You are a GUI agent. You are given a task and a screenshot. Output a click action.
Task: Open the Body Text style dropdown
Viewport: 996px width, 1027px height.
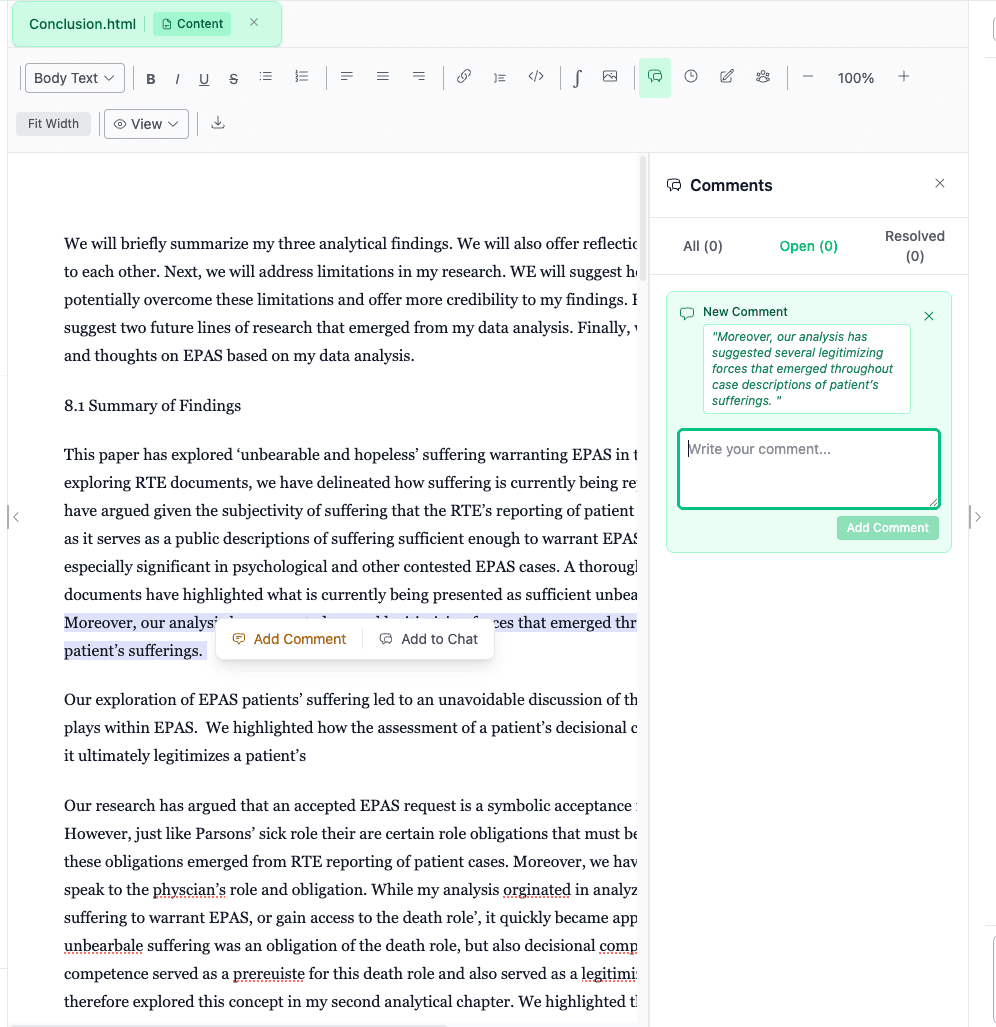click(74, 78)
